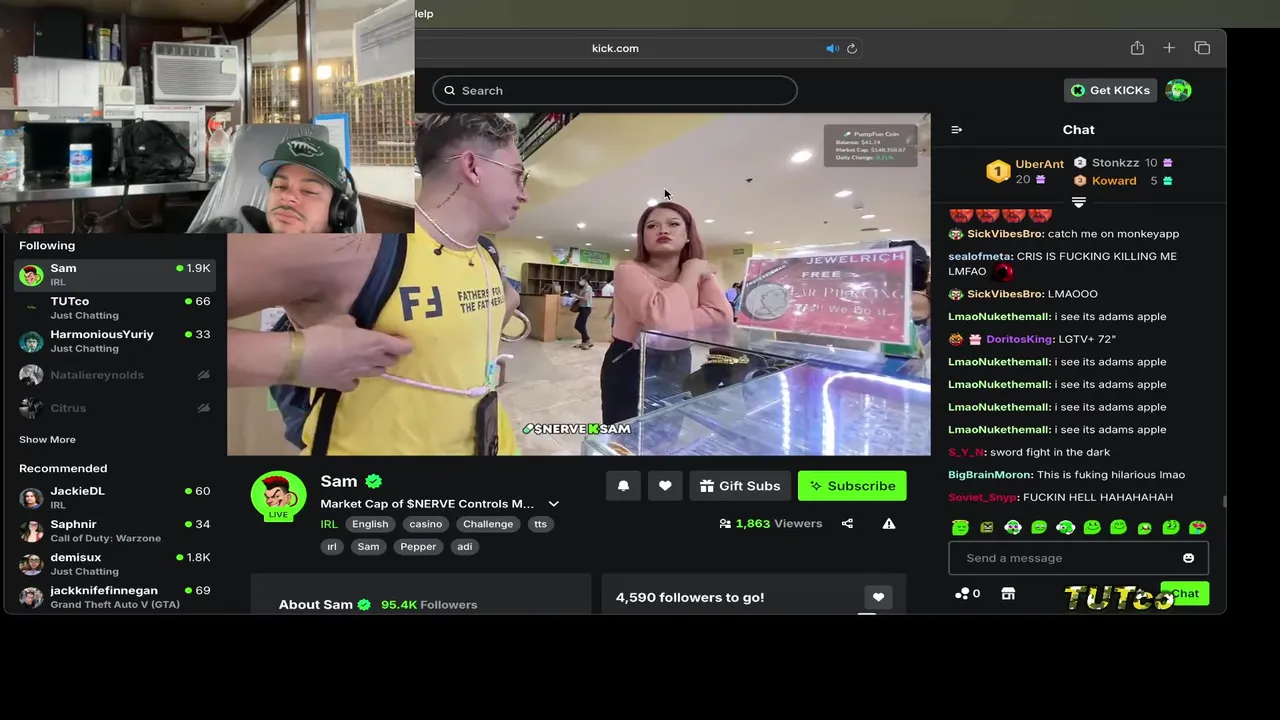This screenshot has height=720, width=1280.
Task: Select the IRL category link
Action: coord(329,524)
